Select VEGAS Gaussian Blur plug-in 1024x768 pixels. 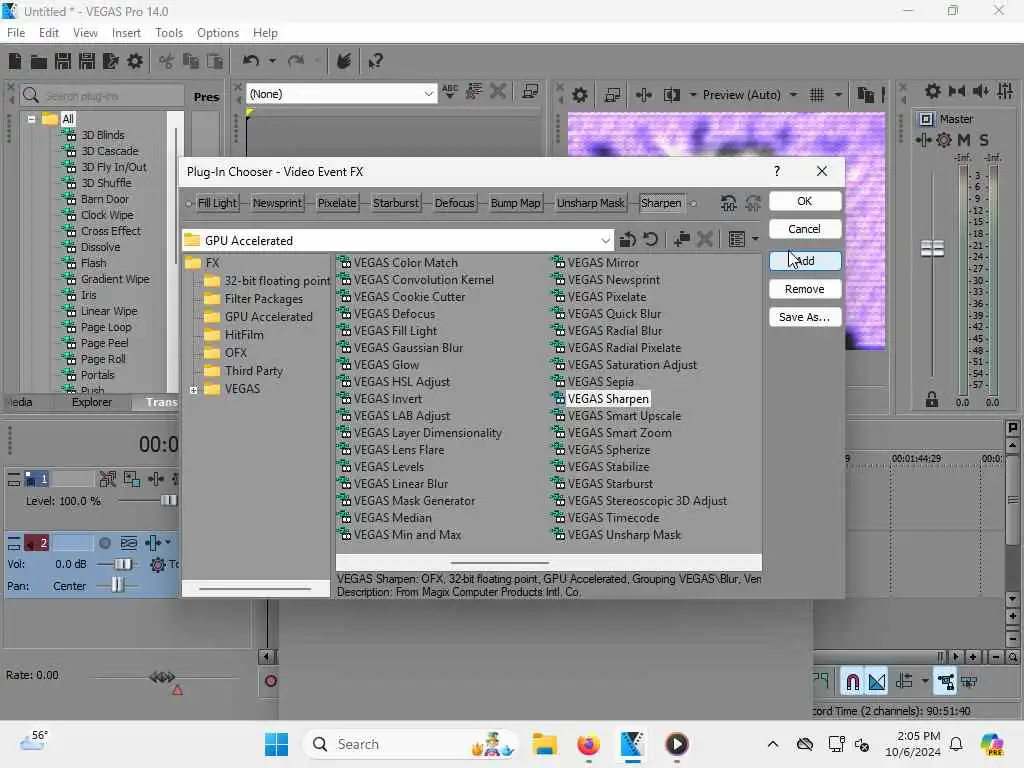408,348
